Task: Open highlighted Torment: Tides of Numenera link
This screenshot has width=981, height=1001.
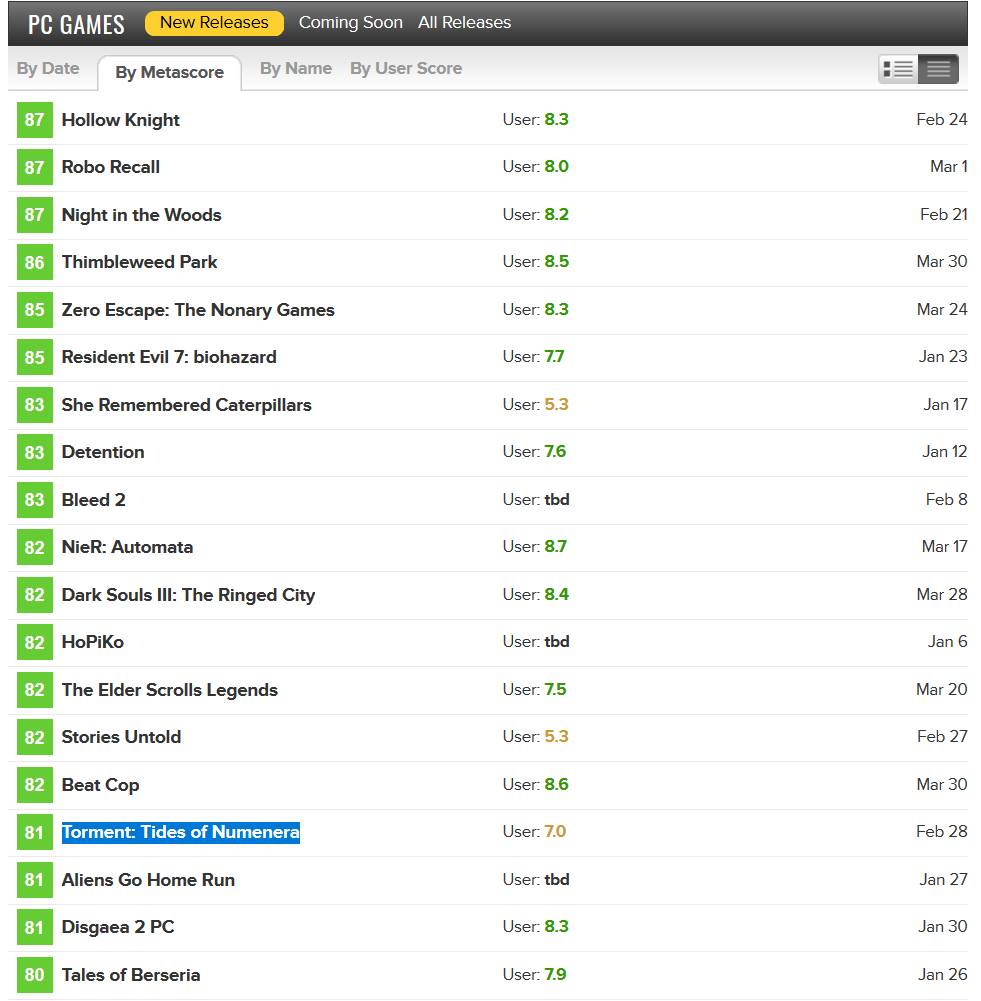Action: (x=181, y=833)
